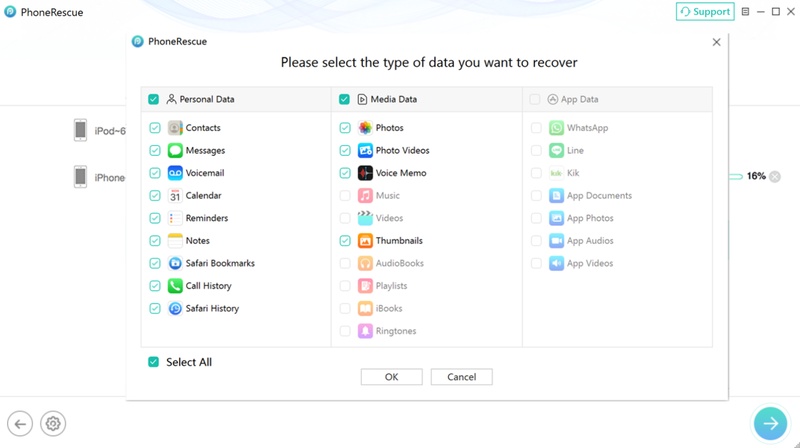Click the App Audios icon

556,240
